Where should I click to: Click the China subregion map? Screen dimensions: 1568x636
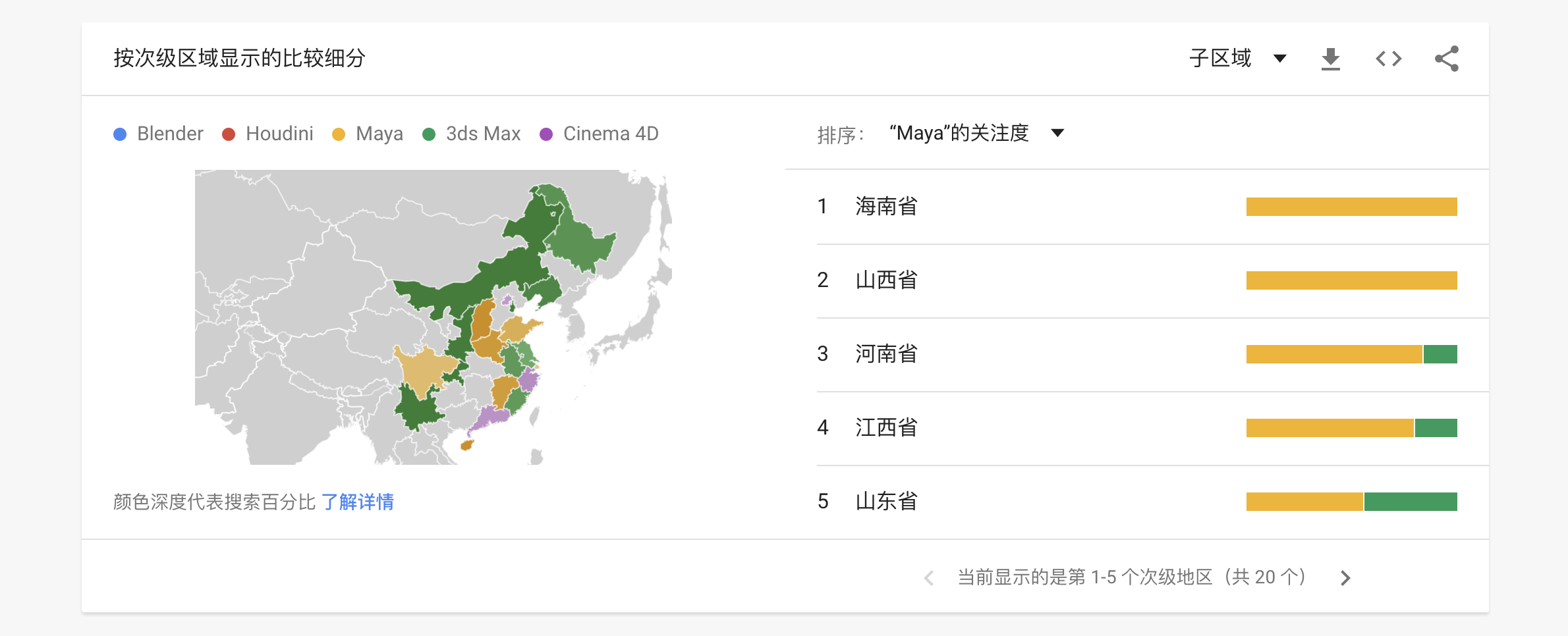coord(434,317)
